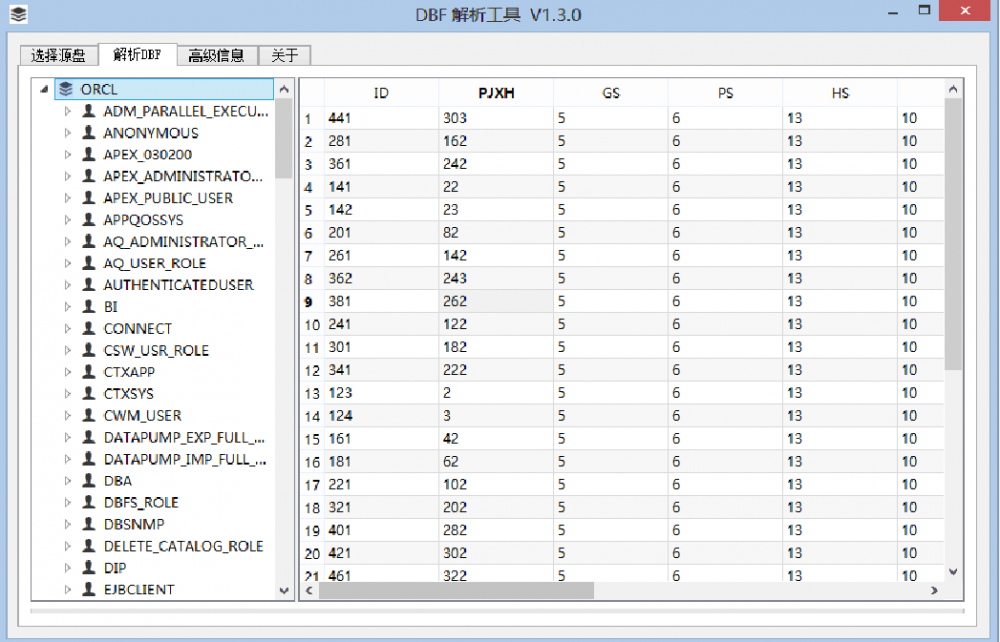Click the user icon beside CONNECT
The width and height of the screenshot is (1000, 642).
pyautogui.click(x=89, y=328)
